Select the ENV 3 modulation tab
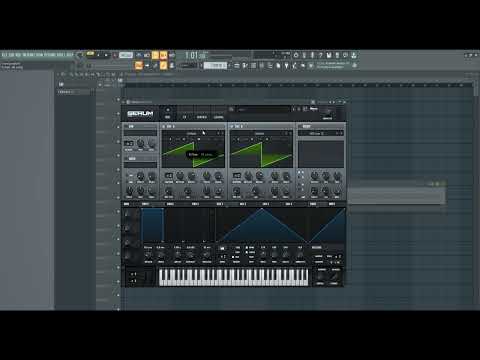 (x=195, y=204)
